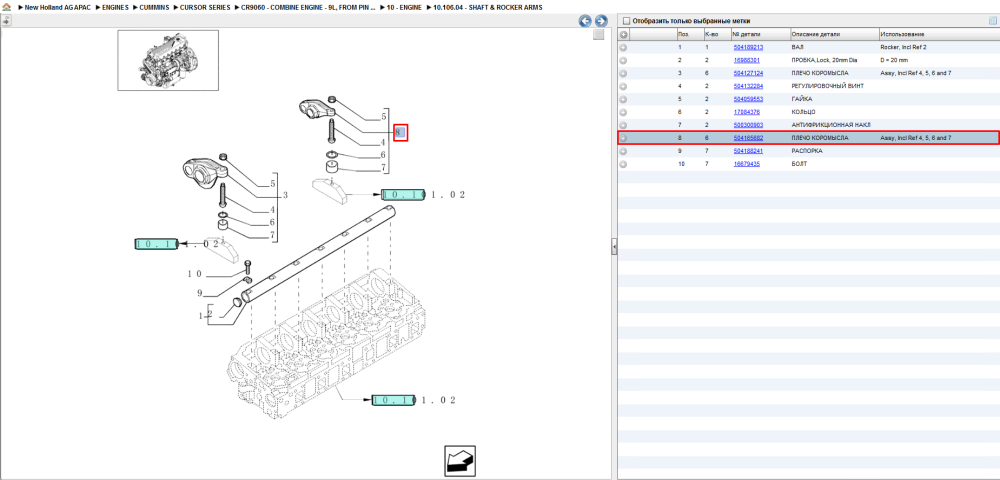Click the return arrow icon below the diagram
This screenshot has width=1000, height=480.
pos(460,461)
